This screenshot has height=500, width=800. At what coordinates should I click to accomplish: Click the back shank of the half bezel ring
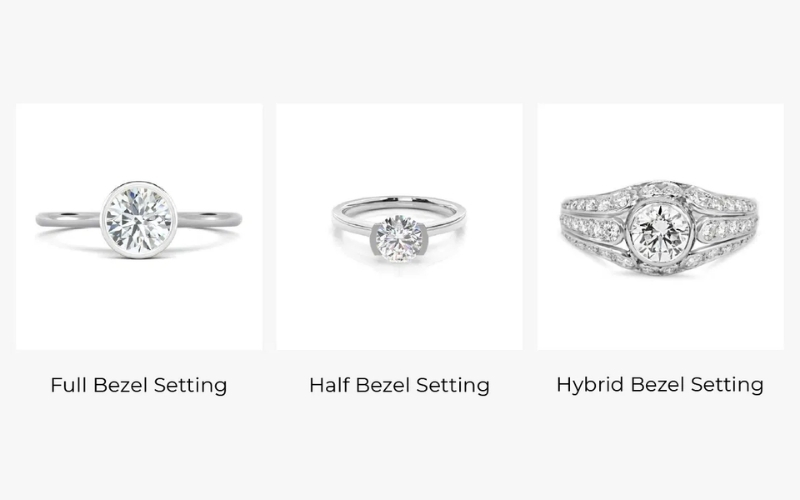click(x=399, y=203)
